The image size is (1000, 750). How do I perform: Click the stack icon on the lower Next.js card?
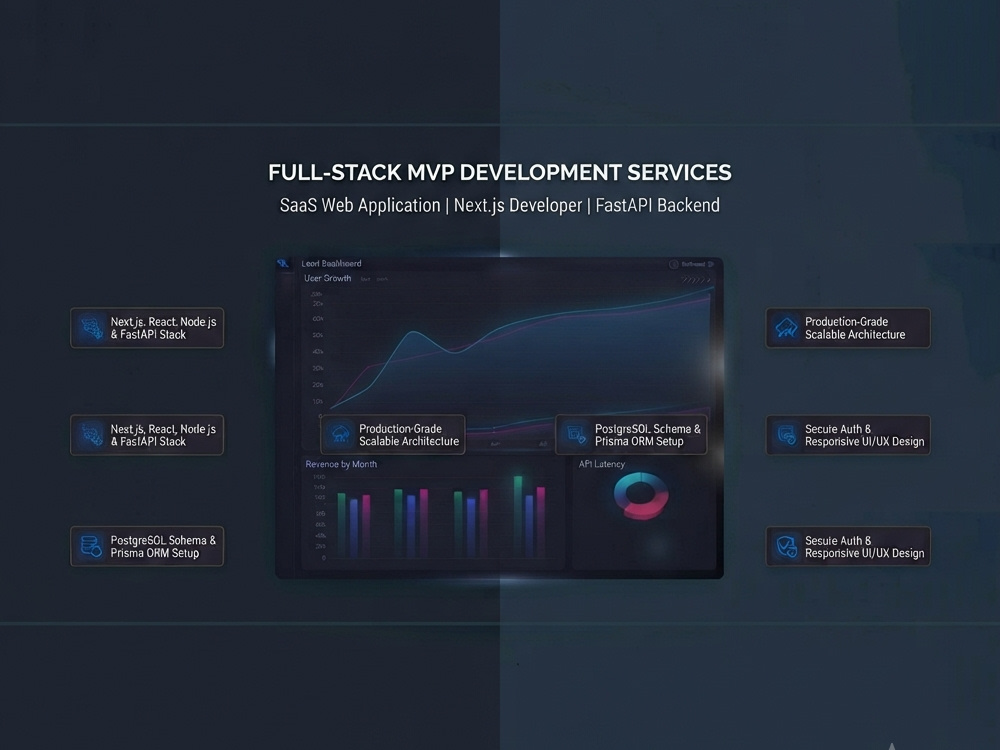(x=91, y=435)
